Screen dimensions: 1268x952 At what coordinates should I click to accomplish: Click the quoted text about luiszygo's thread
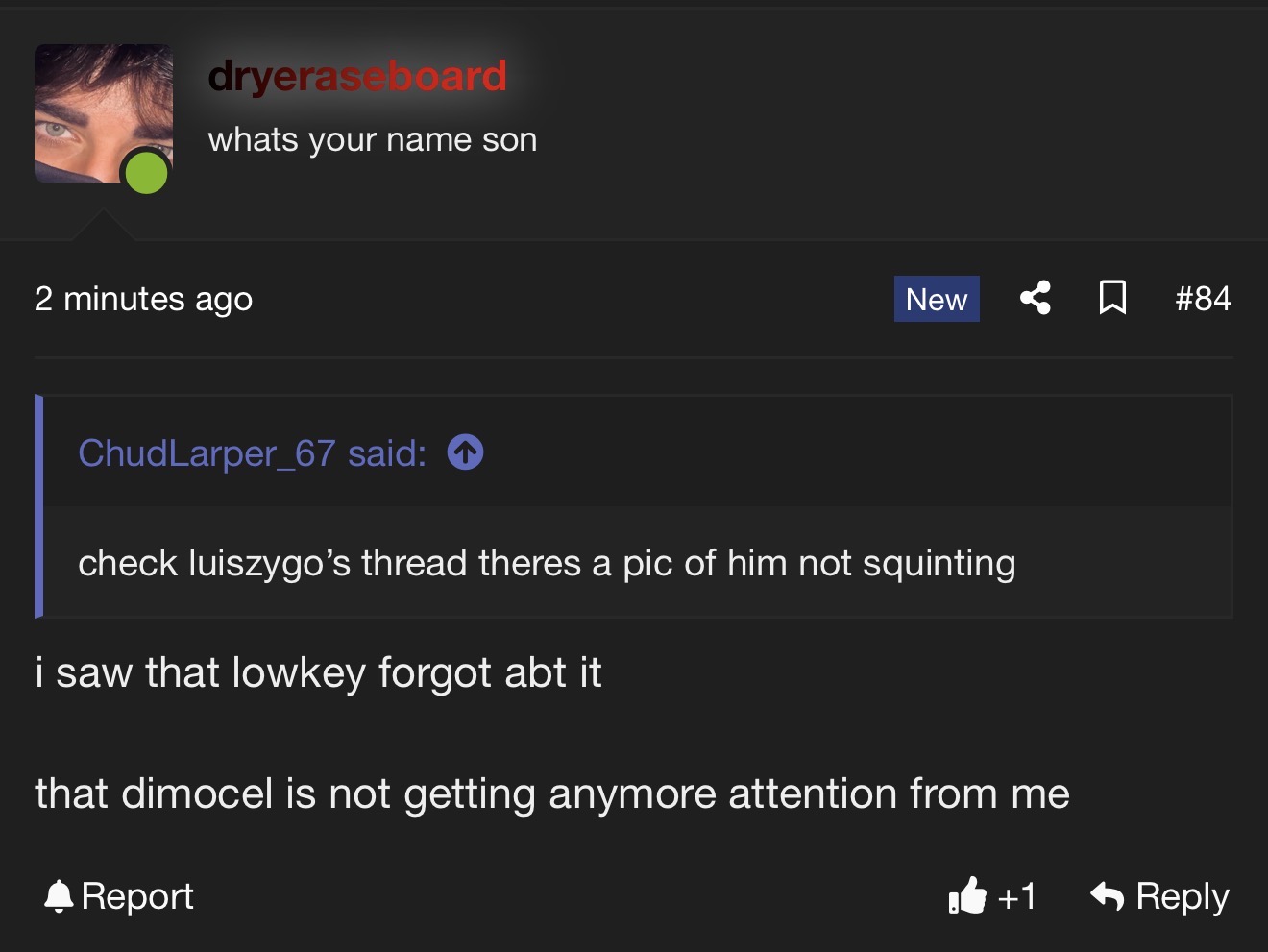click(x=547, y=563)
